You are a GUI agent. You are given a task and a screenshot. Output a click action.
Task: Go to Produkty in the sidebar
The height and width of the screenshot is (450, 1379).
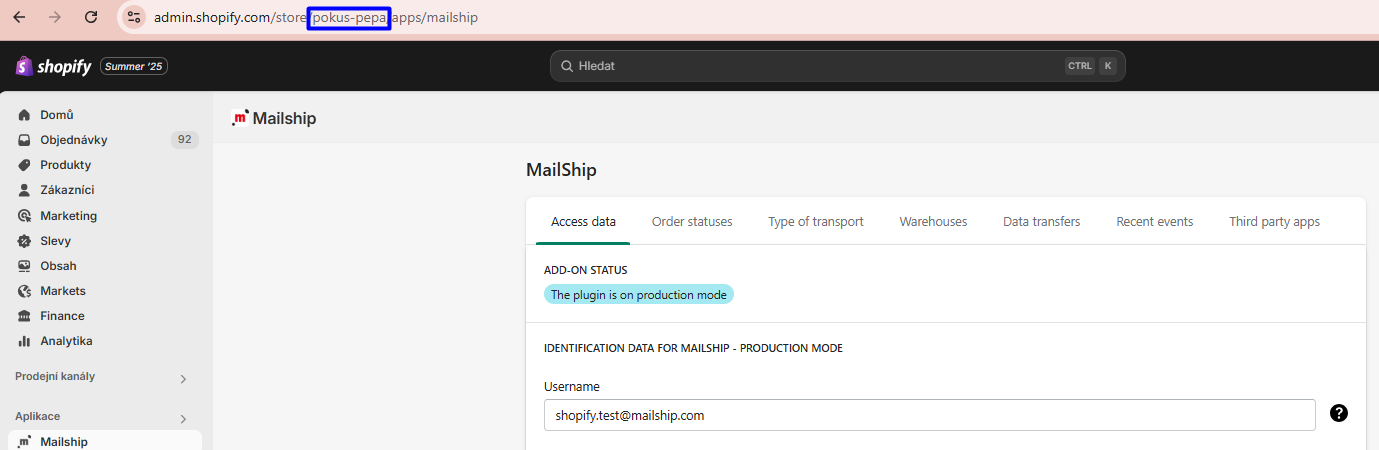tap(65, 165)
